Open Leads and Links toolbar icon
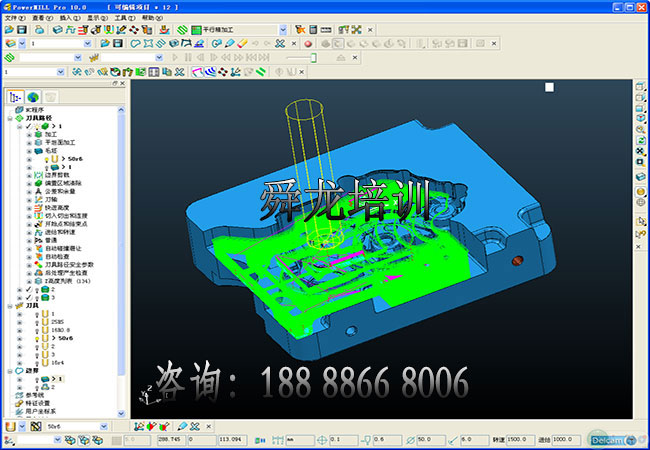Screen dimensions: 650x450 pos(109,30)
